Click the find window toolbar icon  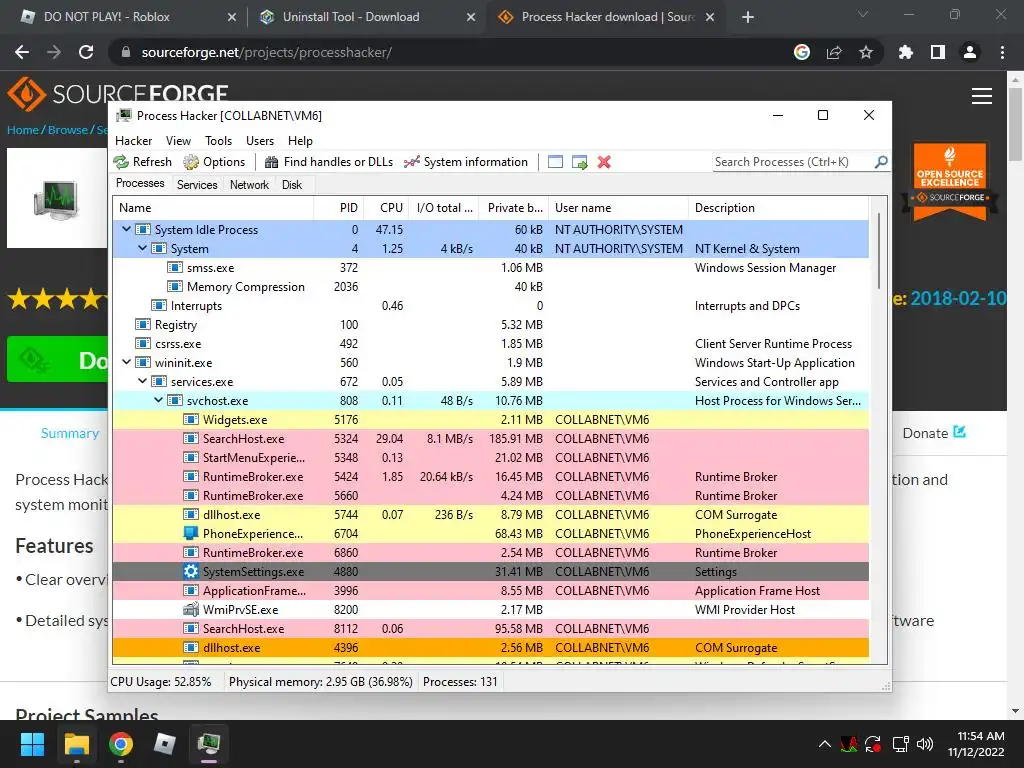[x=555, y=162]
